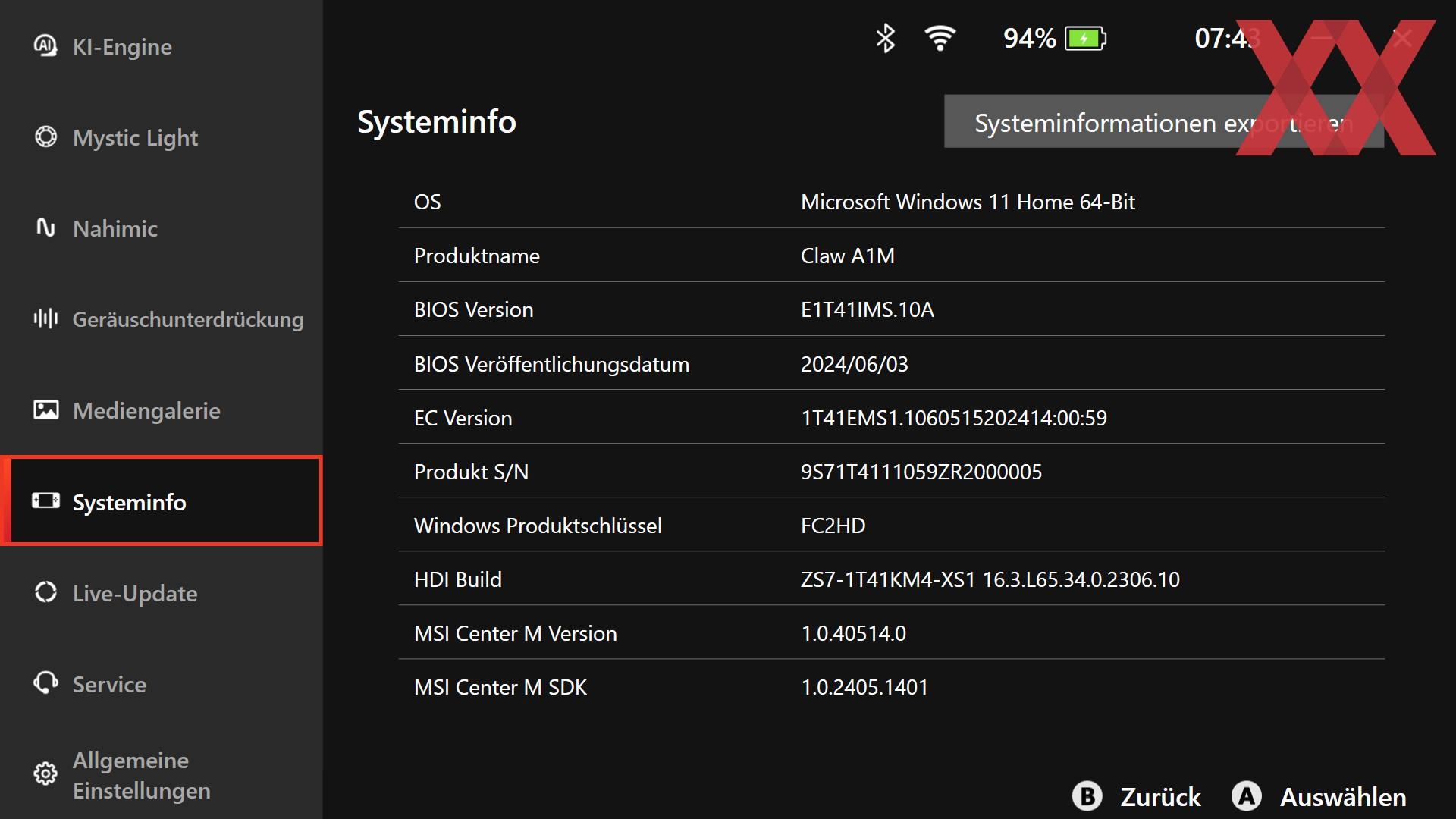Click the Systeminfo page heading
The height and width of the screenshot is (819, 1456).
tap(437, 121)
